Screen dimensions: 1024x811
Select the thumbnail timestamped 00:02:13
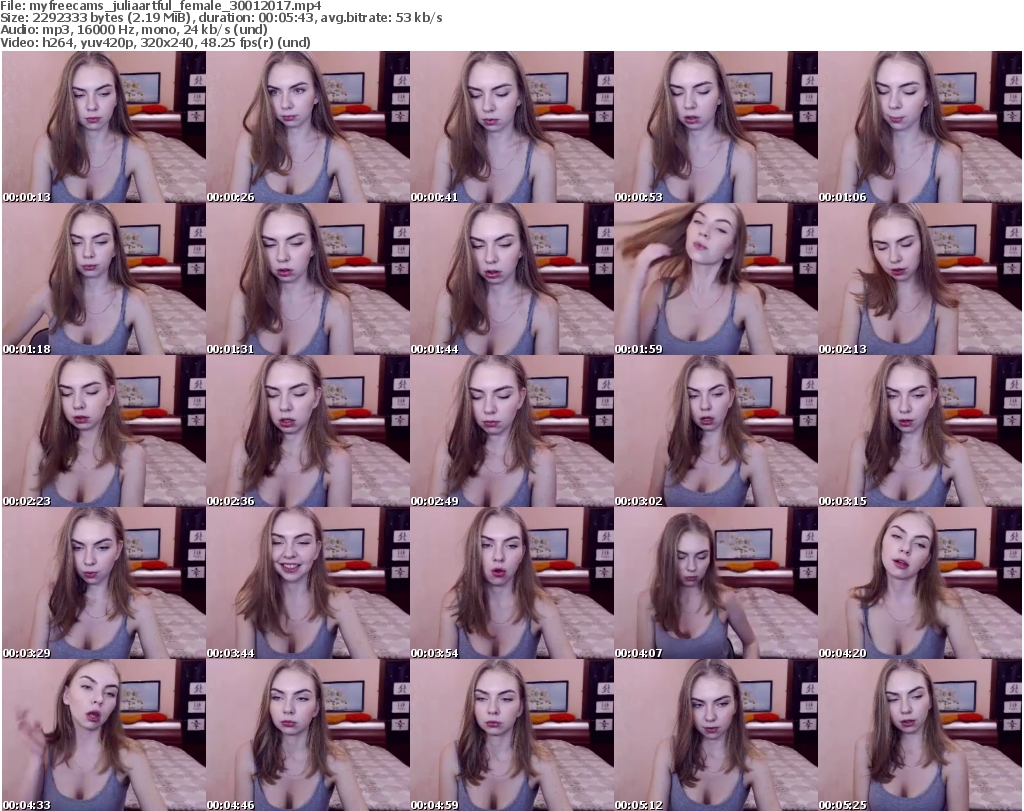(x=920, y=279)
